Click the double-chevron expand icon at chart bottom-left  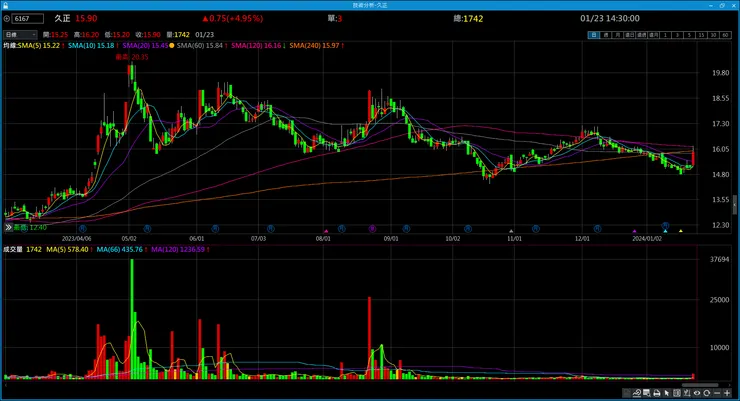pos(8,227)
